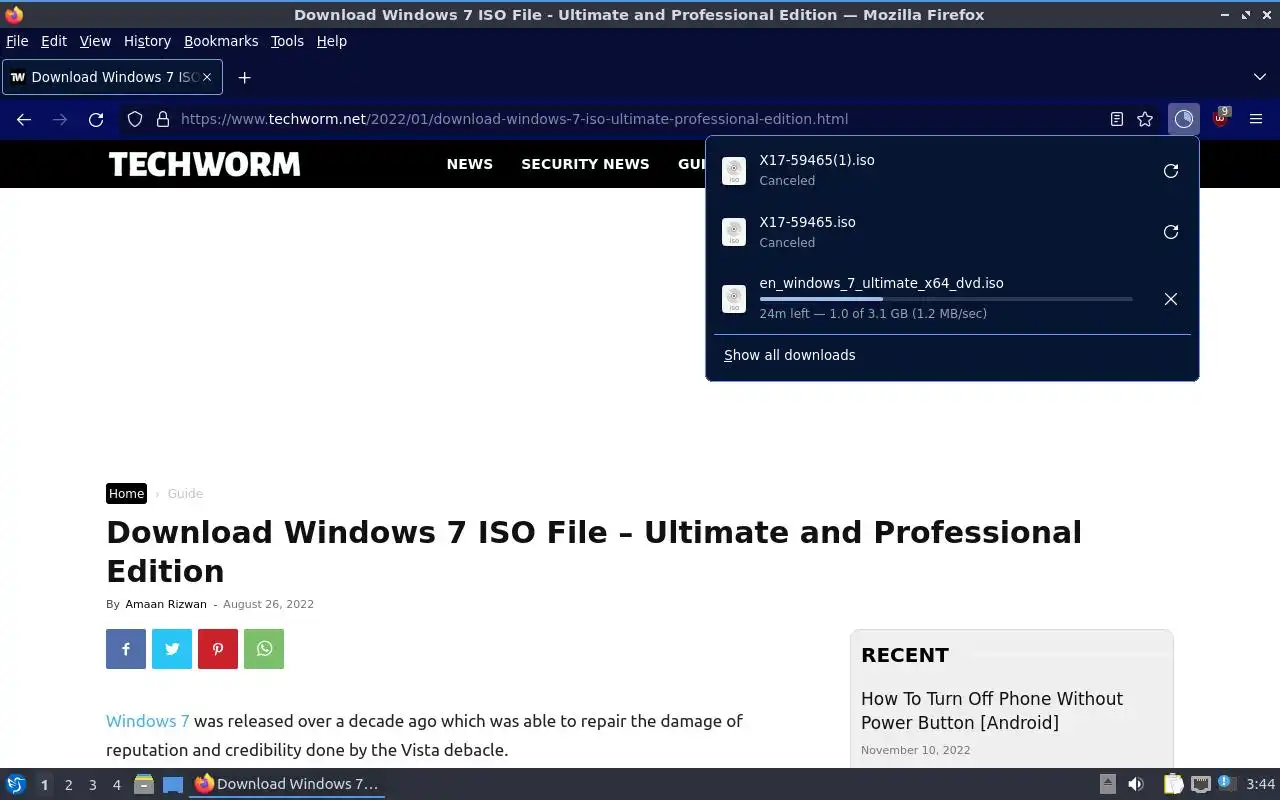Switch to workspace 2
1280x800 pixels.
68,785
